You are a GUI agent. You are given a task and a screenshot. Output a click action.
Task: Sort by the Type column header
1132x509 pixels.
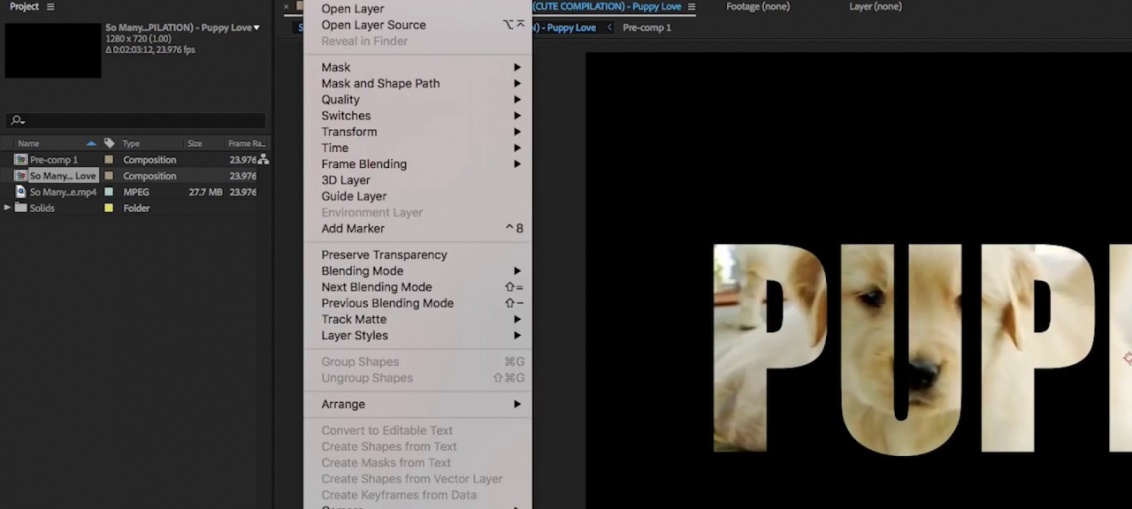131,143
